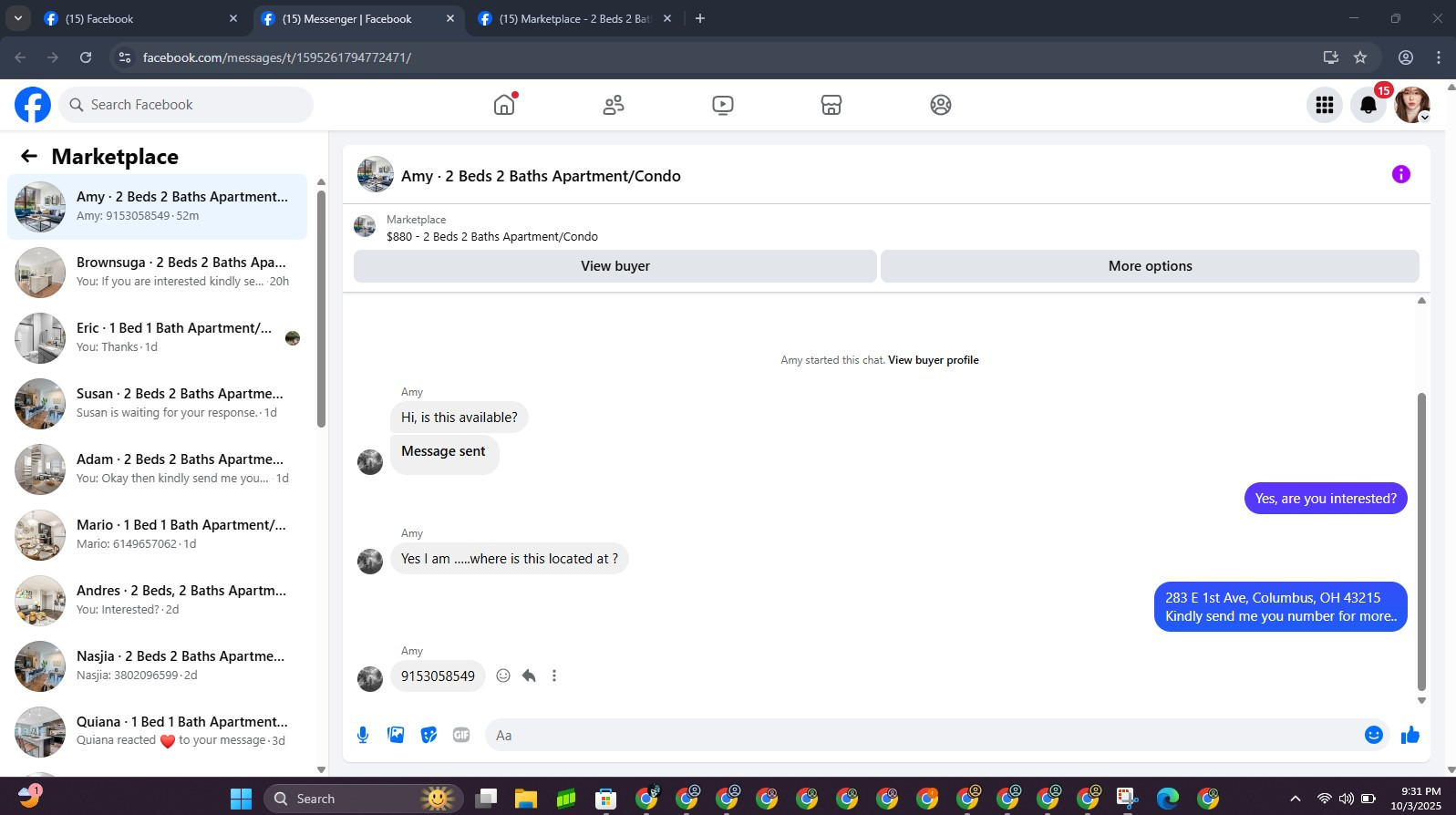The height and width of the screenshot is (815, 1456).
Task: Open the $880 listing title under Marketplace
Action: [492, 237]
